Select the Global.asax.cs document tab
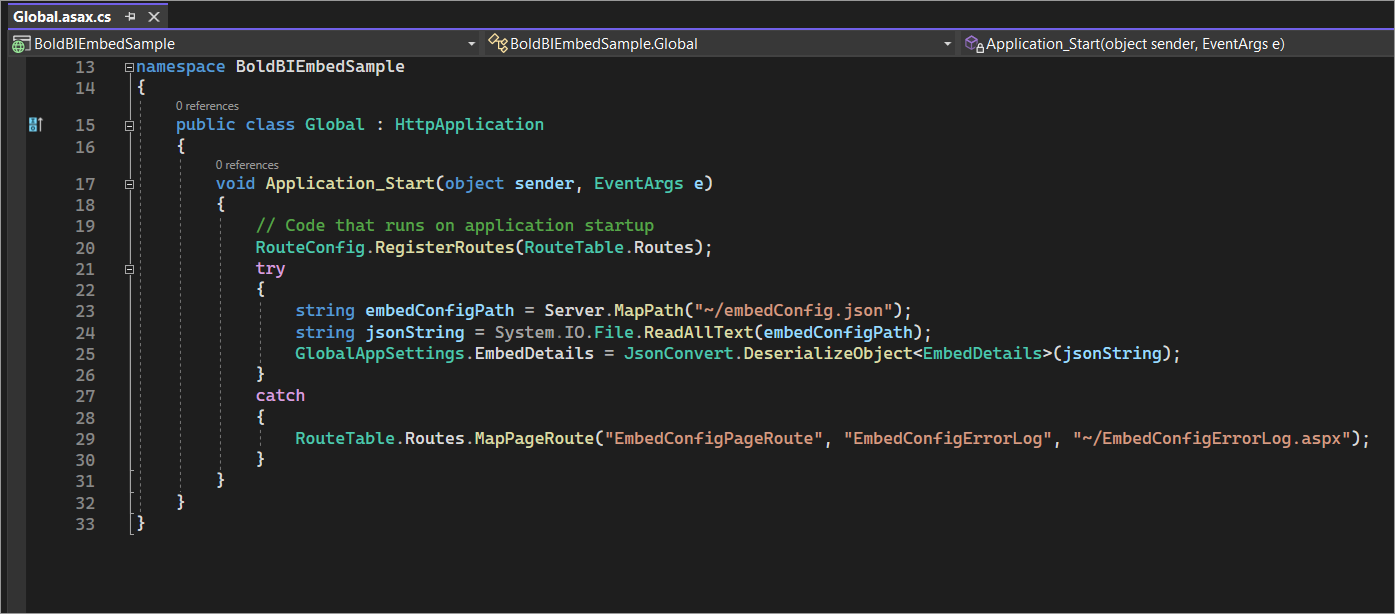The width and height of the screenshot is (1395, 614). click(62, 15)
